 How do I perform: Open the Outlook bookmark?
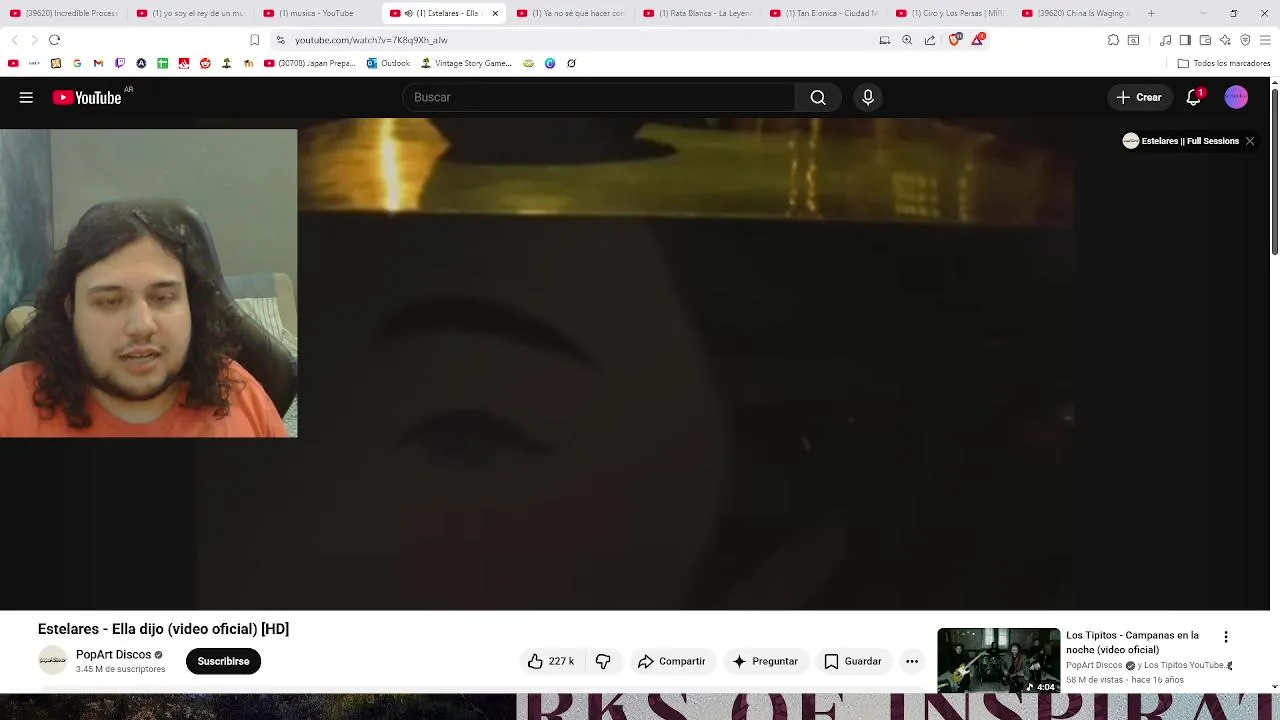click(x=388, y=63)
